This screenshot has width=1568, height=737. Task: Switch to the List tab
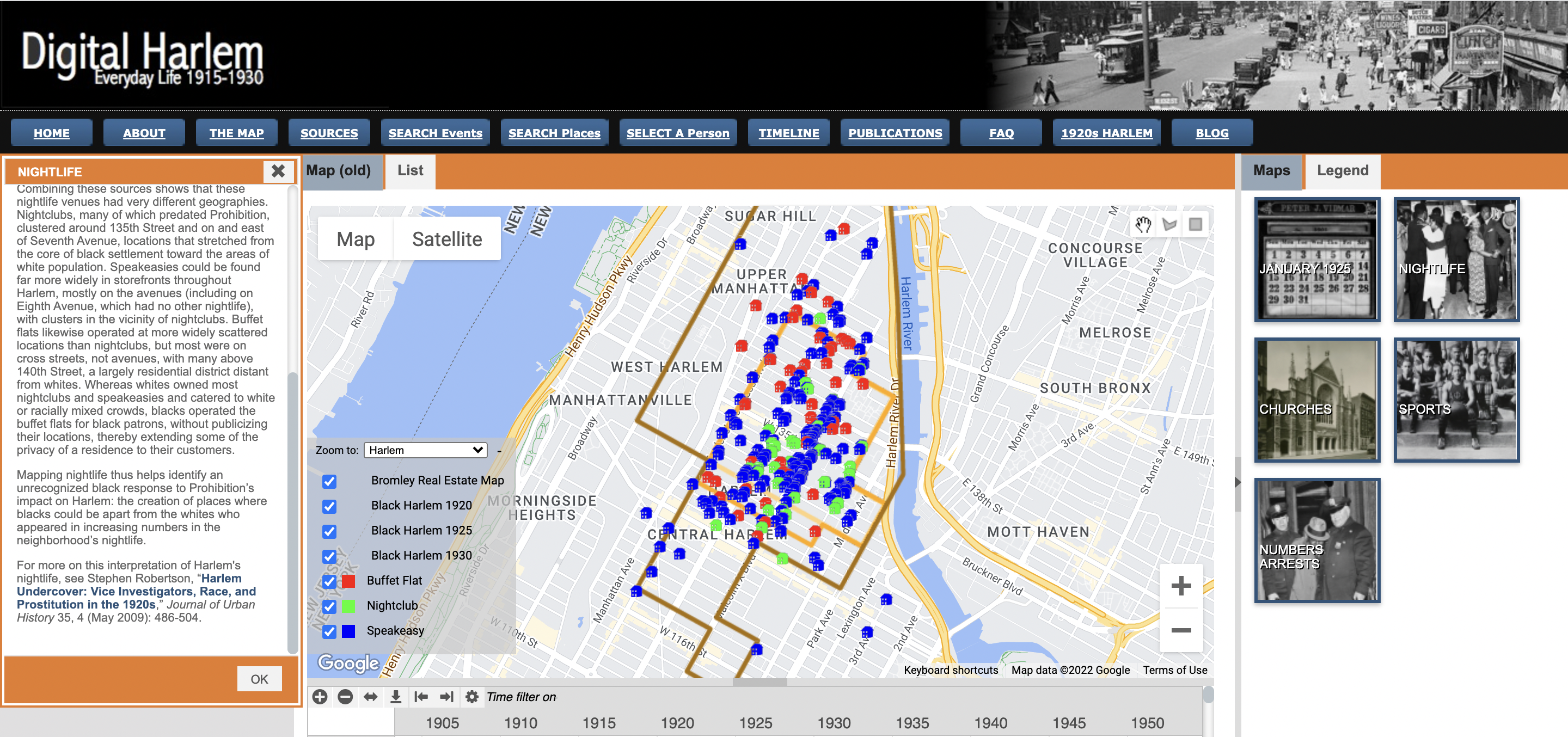point(409,171)
